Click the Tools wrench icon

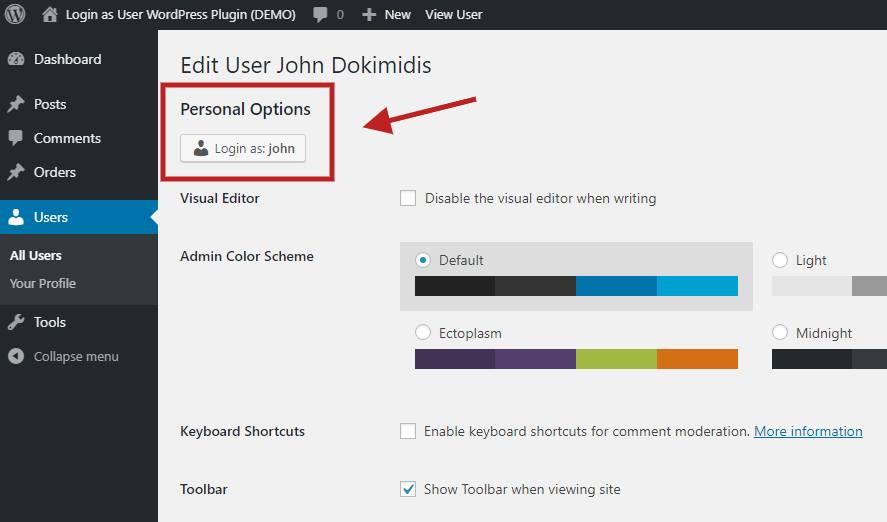(16, 322)
